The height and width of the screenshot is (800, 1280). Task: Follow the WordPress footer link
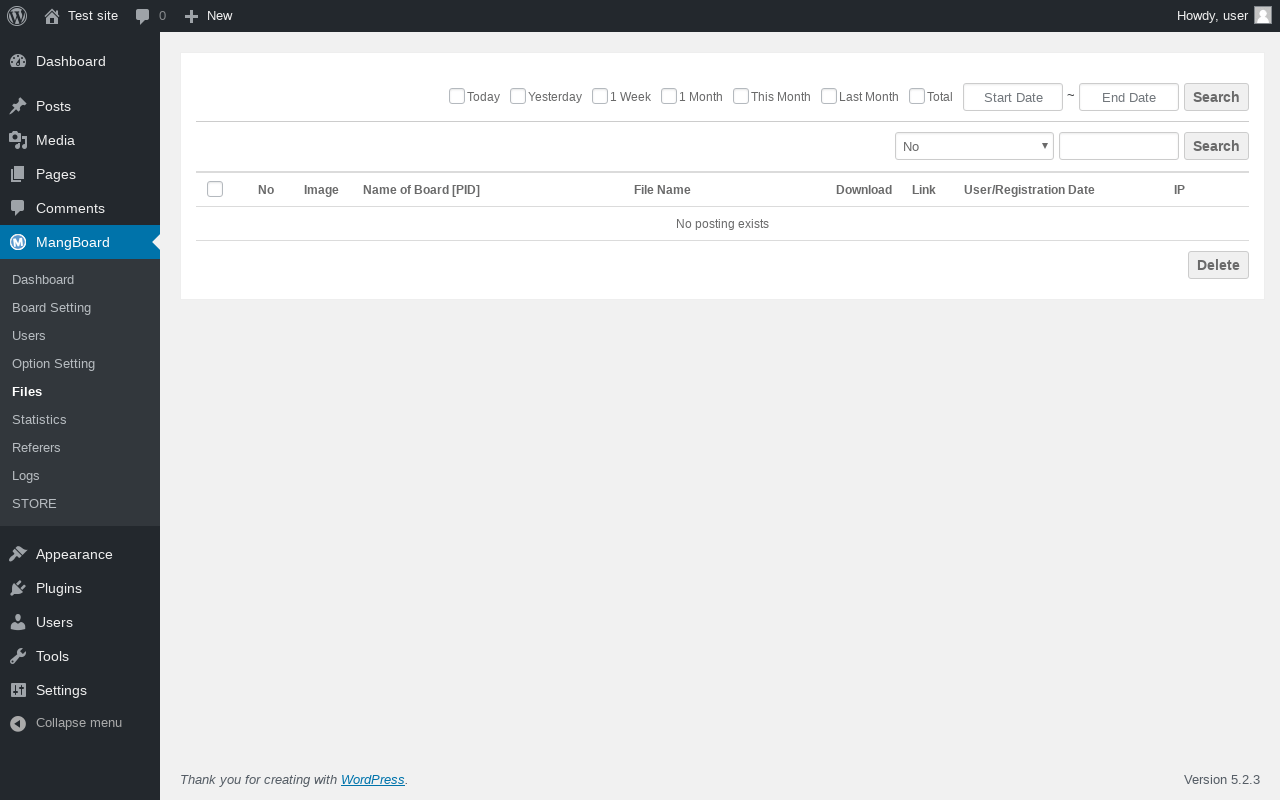point(373,779)
